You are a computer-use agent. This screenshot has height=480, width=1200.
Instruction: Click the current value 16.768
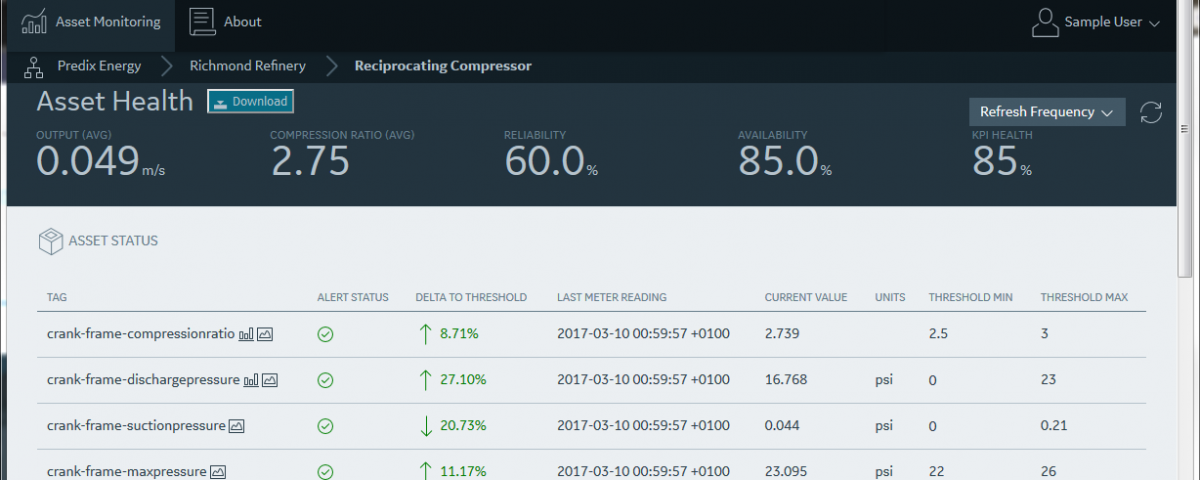coord(786,380)
